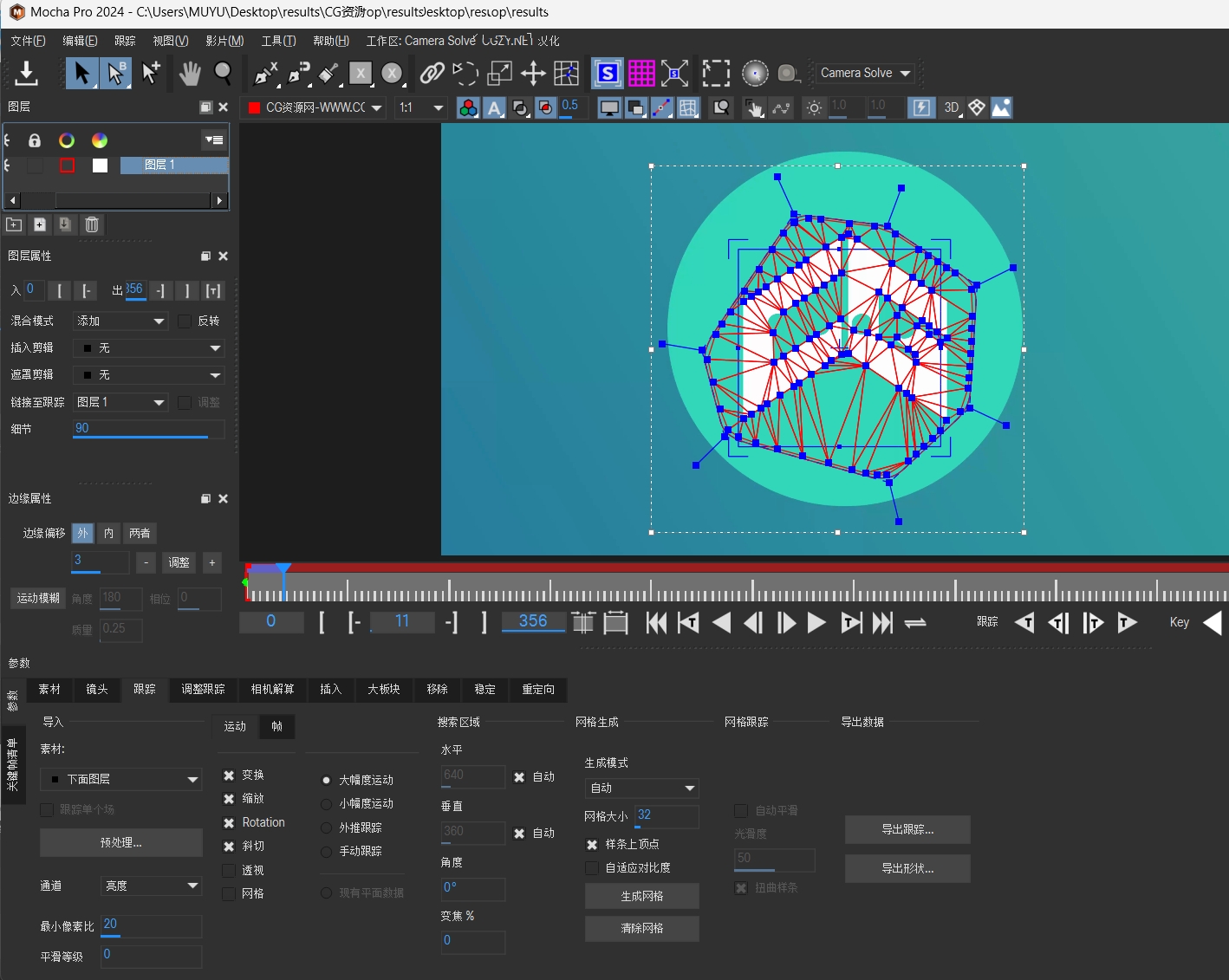Image resolution: width=1229 pixels, height=980 pixels.
Task: Toggle the playback loop mode icon
Action: pyautogui.click(x=915, y=622)
